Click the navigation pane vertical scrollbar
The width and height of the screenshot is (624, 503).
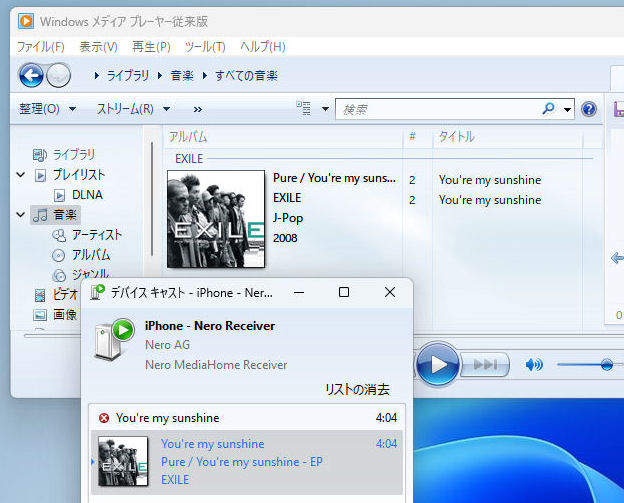(152, 199)
